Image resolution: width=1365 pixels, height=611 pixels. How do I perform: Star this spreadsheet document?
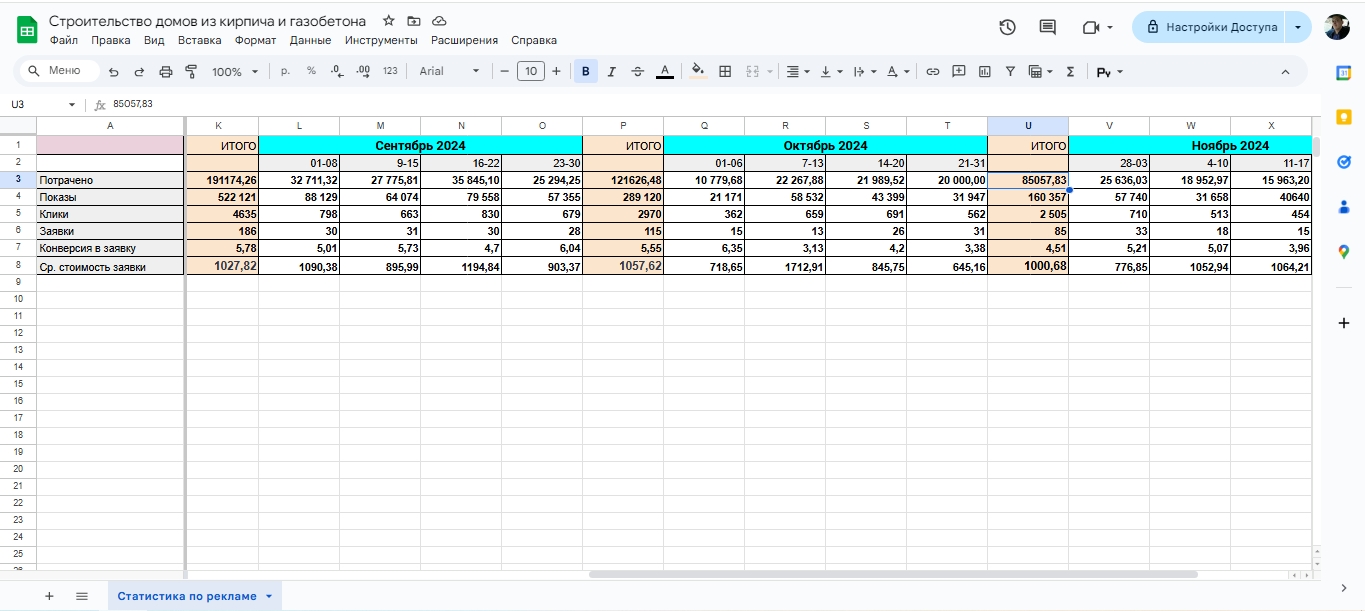click(x=388, y=21)
